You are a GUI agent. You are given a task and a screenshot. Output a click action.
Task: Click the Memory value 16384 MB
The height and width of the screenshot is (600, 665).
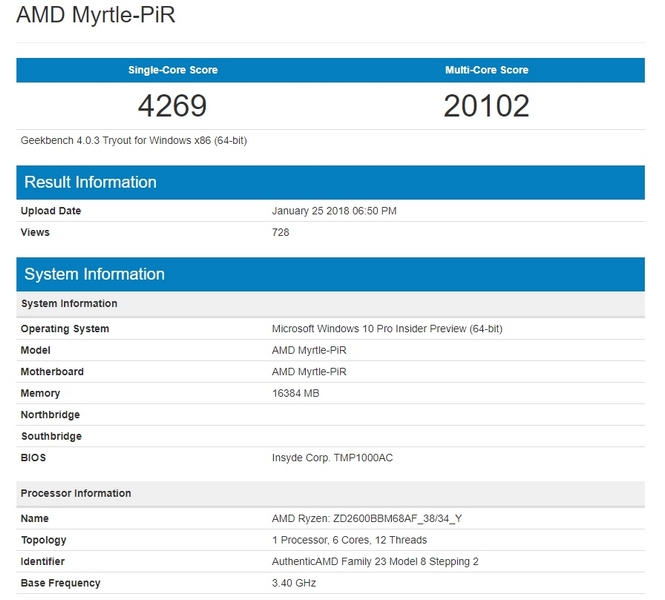(x=298, y=393)
